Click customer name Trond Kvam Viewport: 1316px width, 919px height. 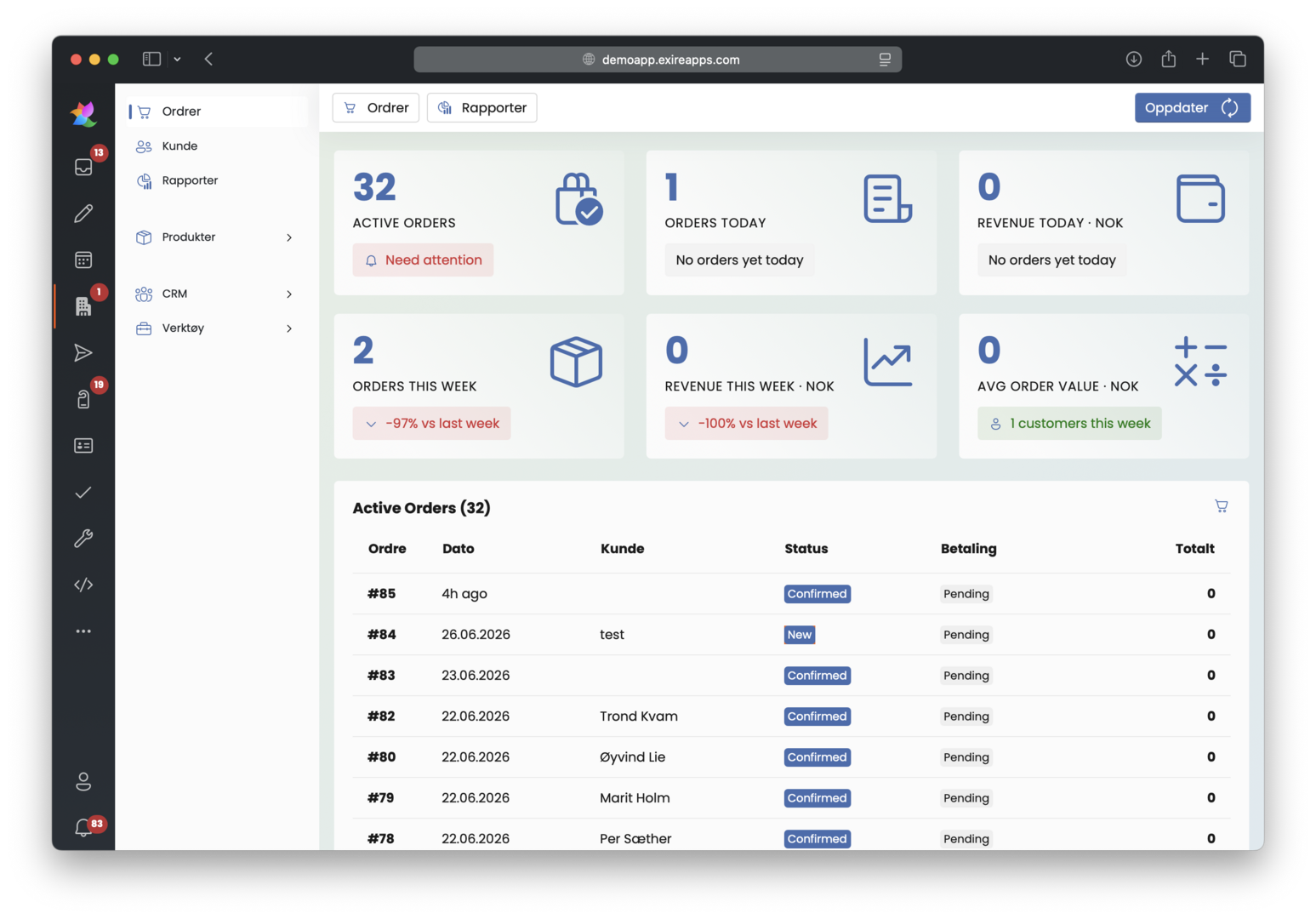click(639, 716)
